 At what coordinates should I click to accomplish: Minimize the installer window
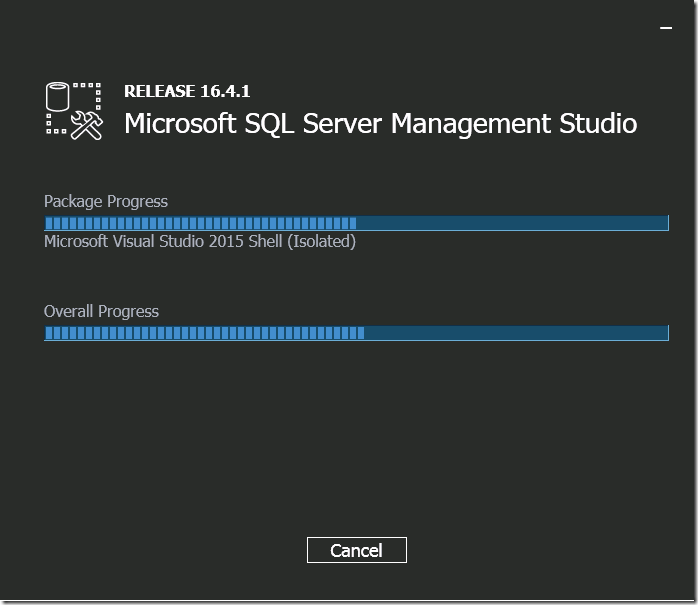[666, 28]
